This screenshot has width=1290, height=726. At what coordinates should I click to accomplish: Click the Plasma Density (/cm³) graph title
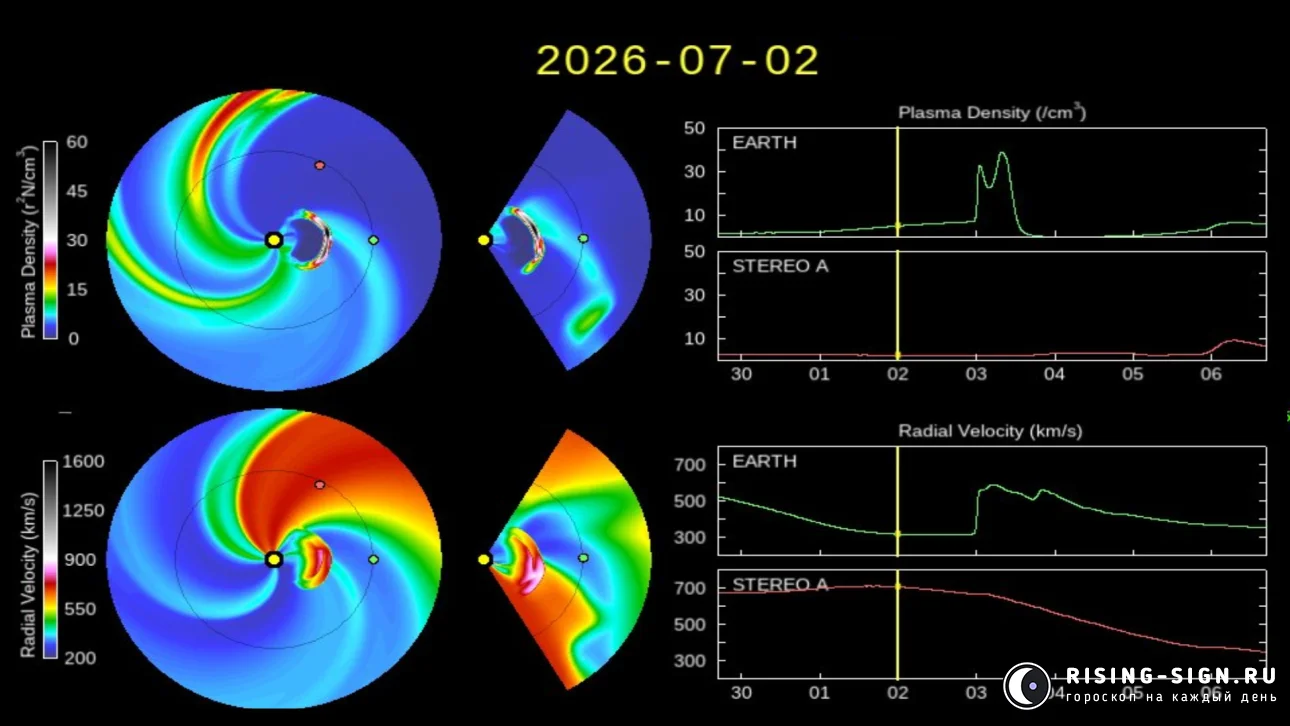pos(992,112)
